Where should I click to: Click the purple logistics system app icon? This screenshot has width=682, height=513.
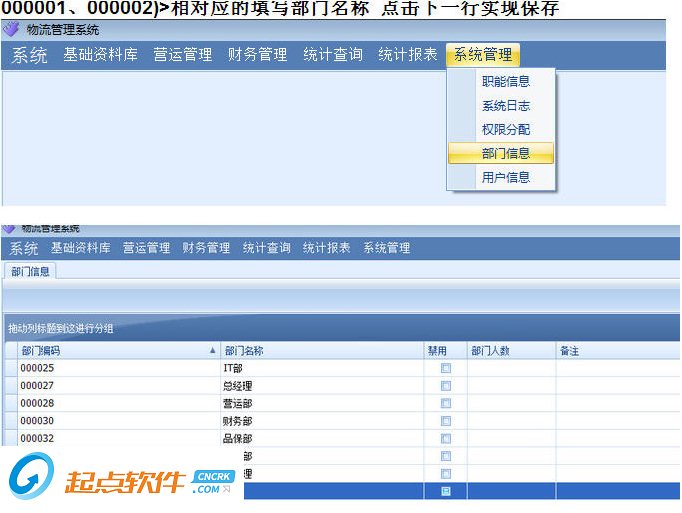11,30
